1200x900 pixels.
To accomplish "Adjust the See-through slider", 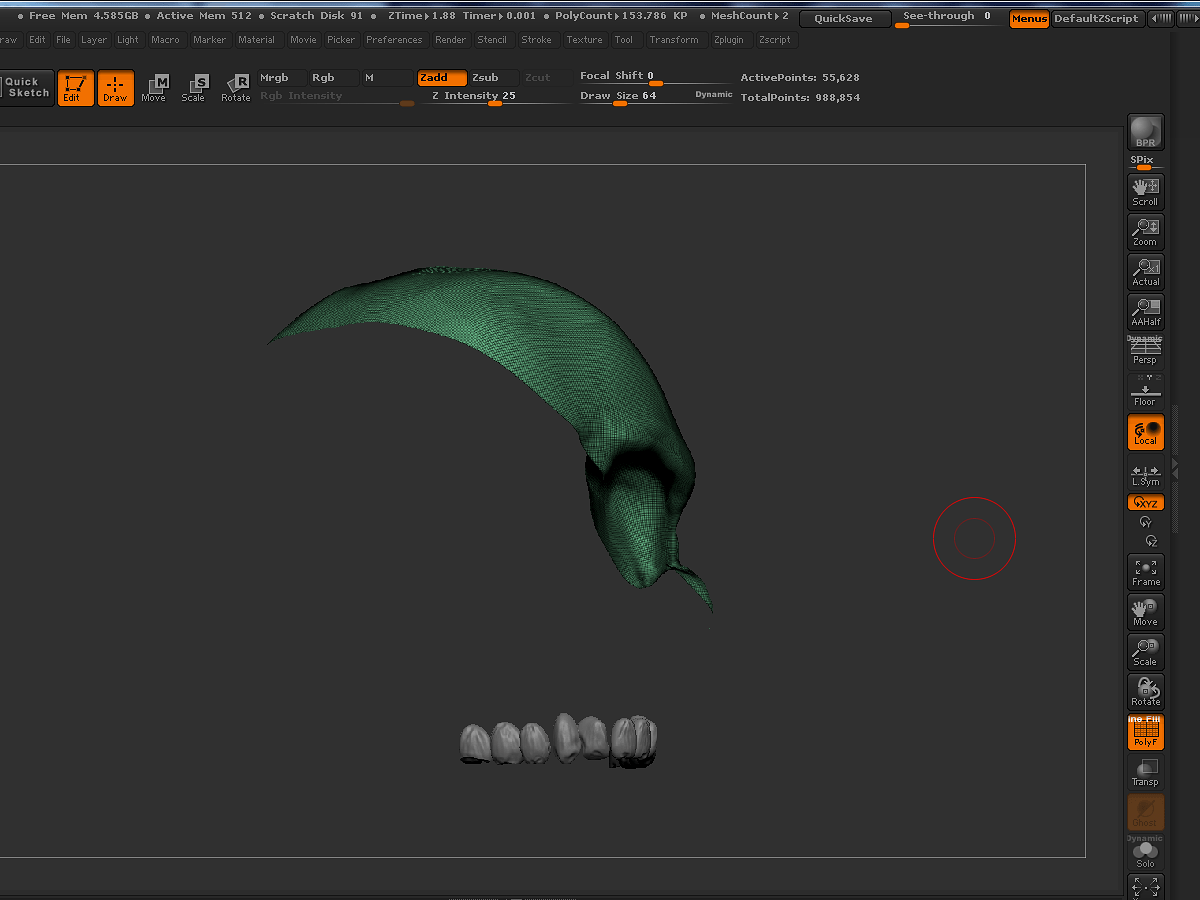I will pyautogui.click(x=946, y=19).
